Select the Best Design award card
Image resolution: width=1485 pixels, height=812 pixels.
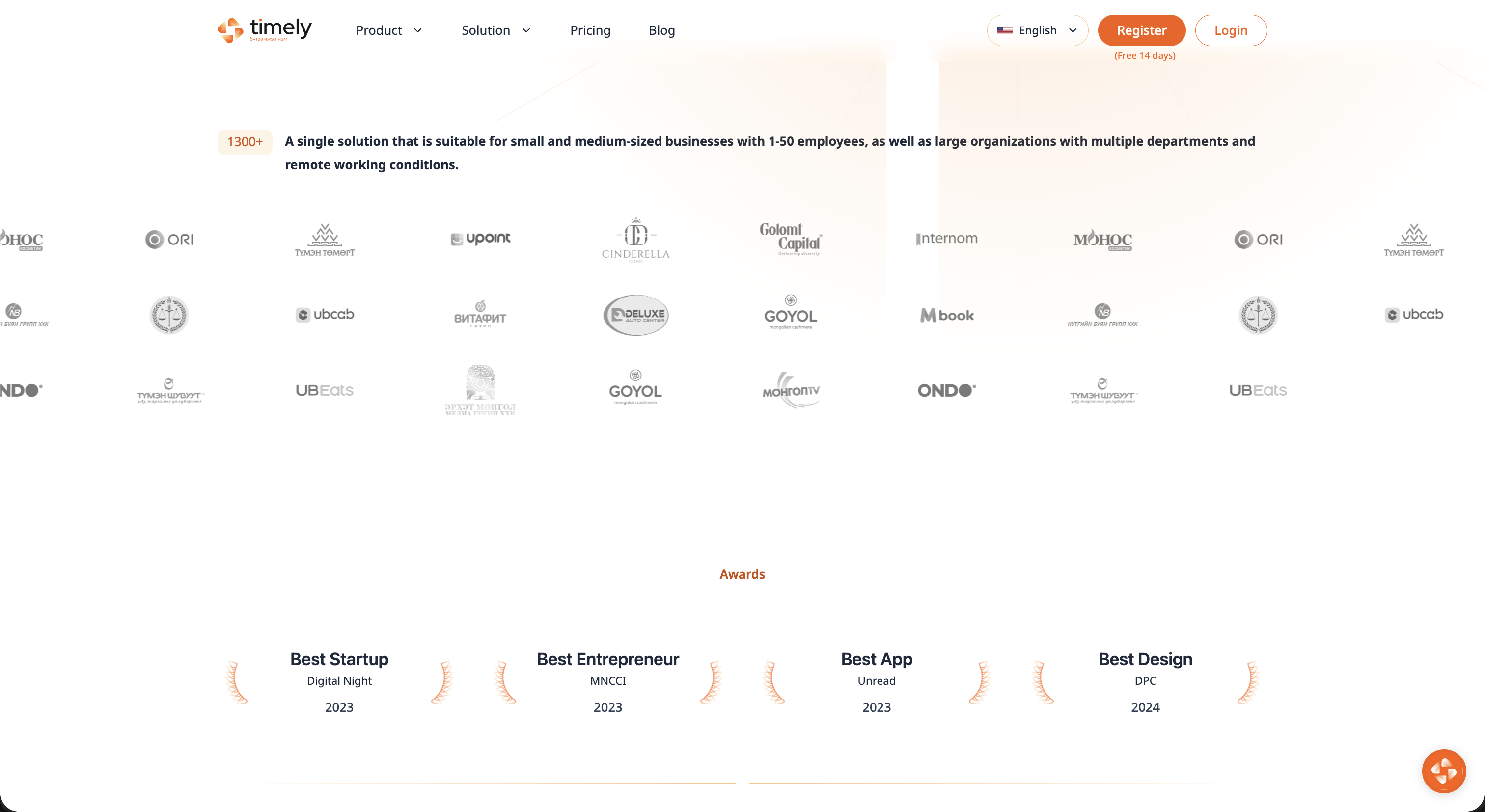[1145, 682]
